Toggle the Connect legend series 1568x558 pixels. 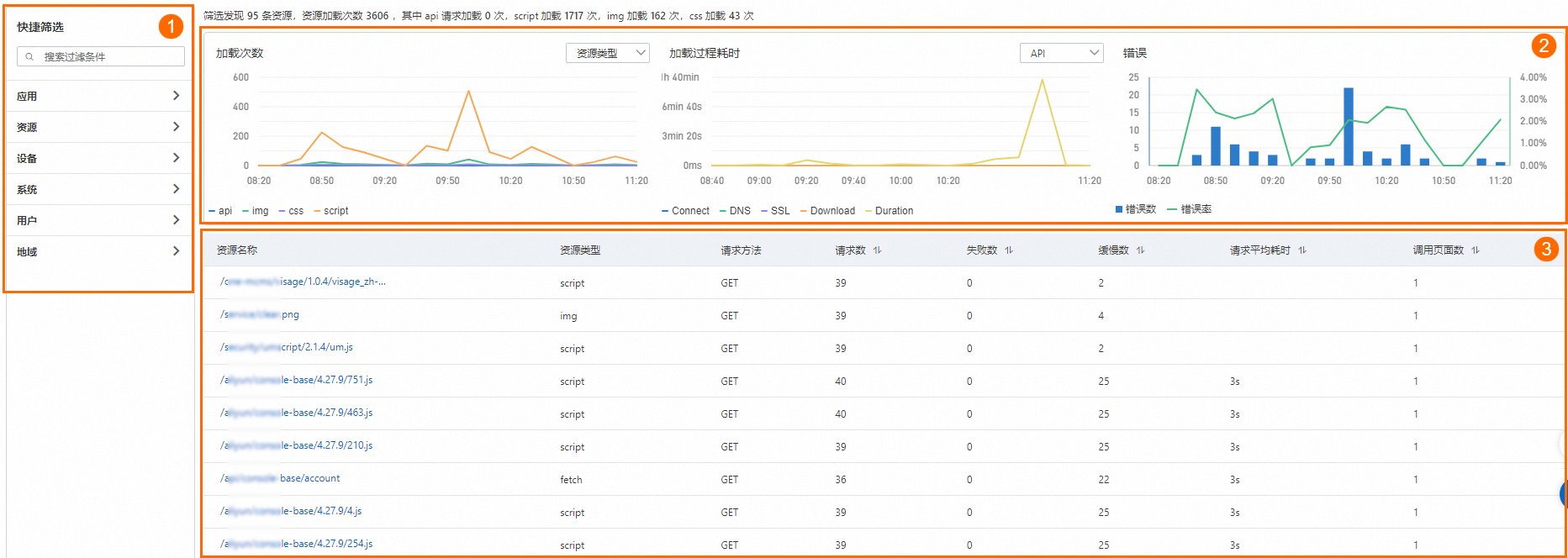(685, 211)
